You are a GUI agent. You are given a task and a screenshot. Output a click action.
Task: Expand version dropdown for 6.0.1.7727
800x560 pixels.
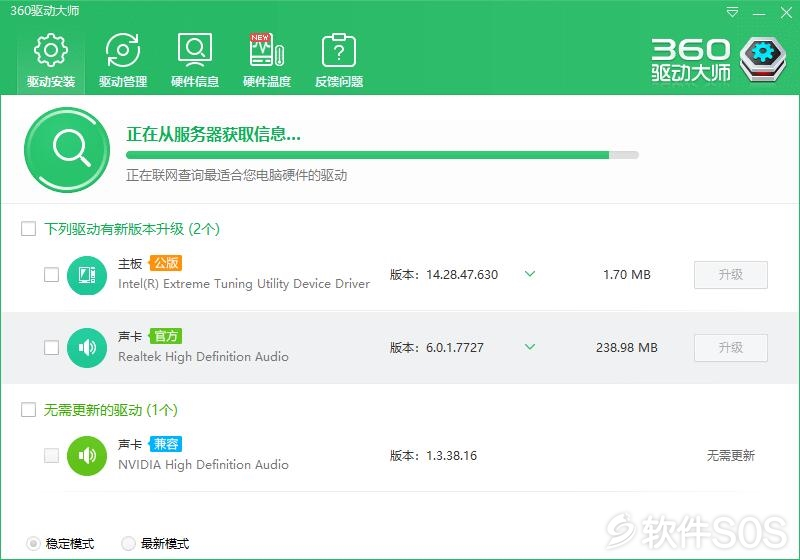pyautogui.click(x=530, y=347)
